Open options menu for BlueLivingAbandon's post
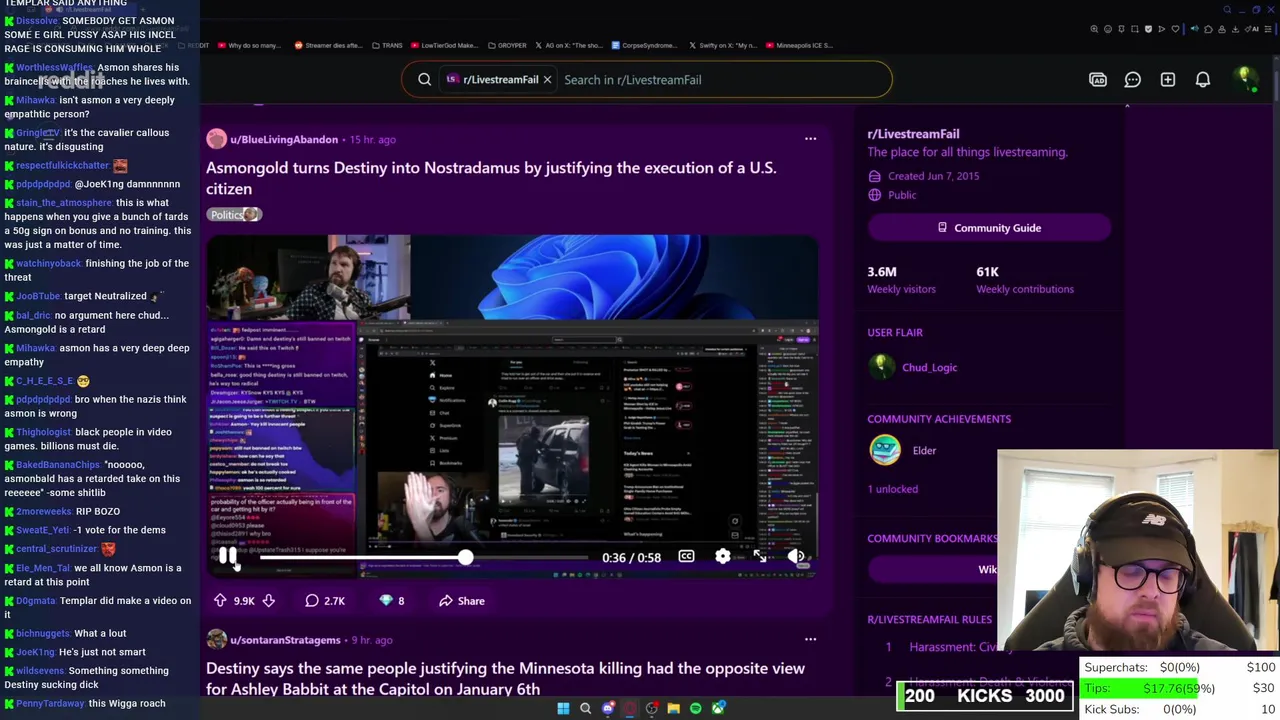 (x=810, y=139)
